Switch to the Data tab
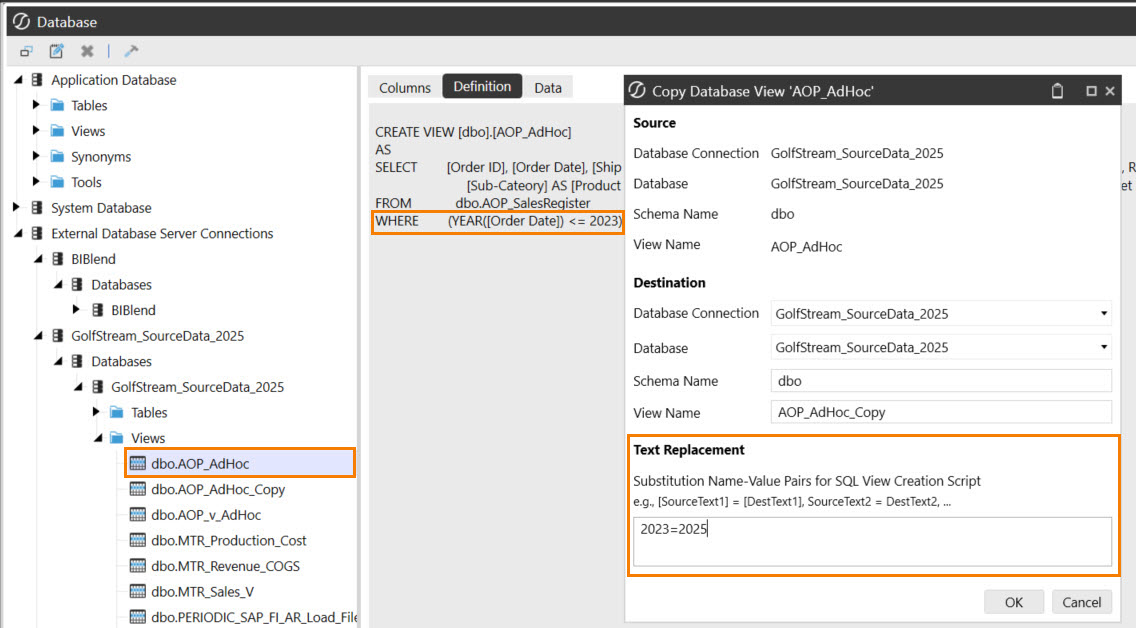Screen dimensions: 1136x628 tap(548, 87)
